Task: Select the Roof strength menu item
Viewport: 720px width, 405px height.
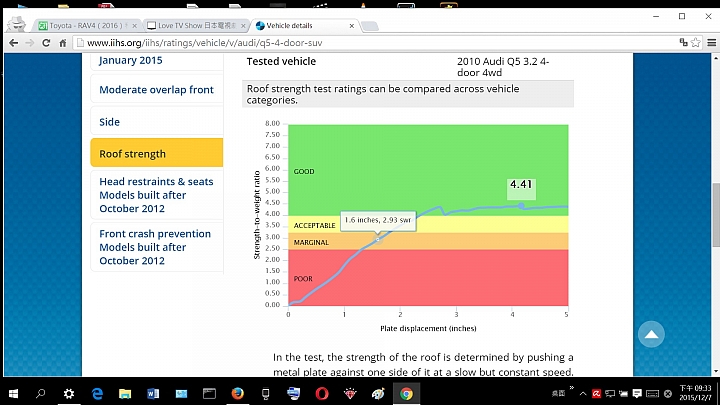Action: [x=157, y=153]
